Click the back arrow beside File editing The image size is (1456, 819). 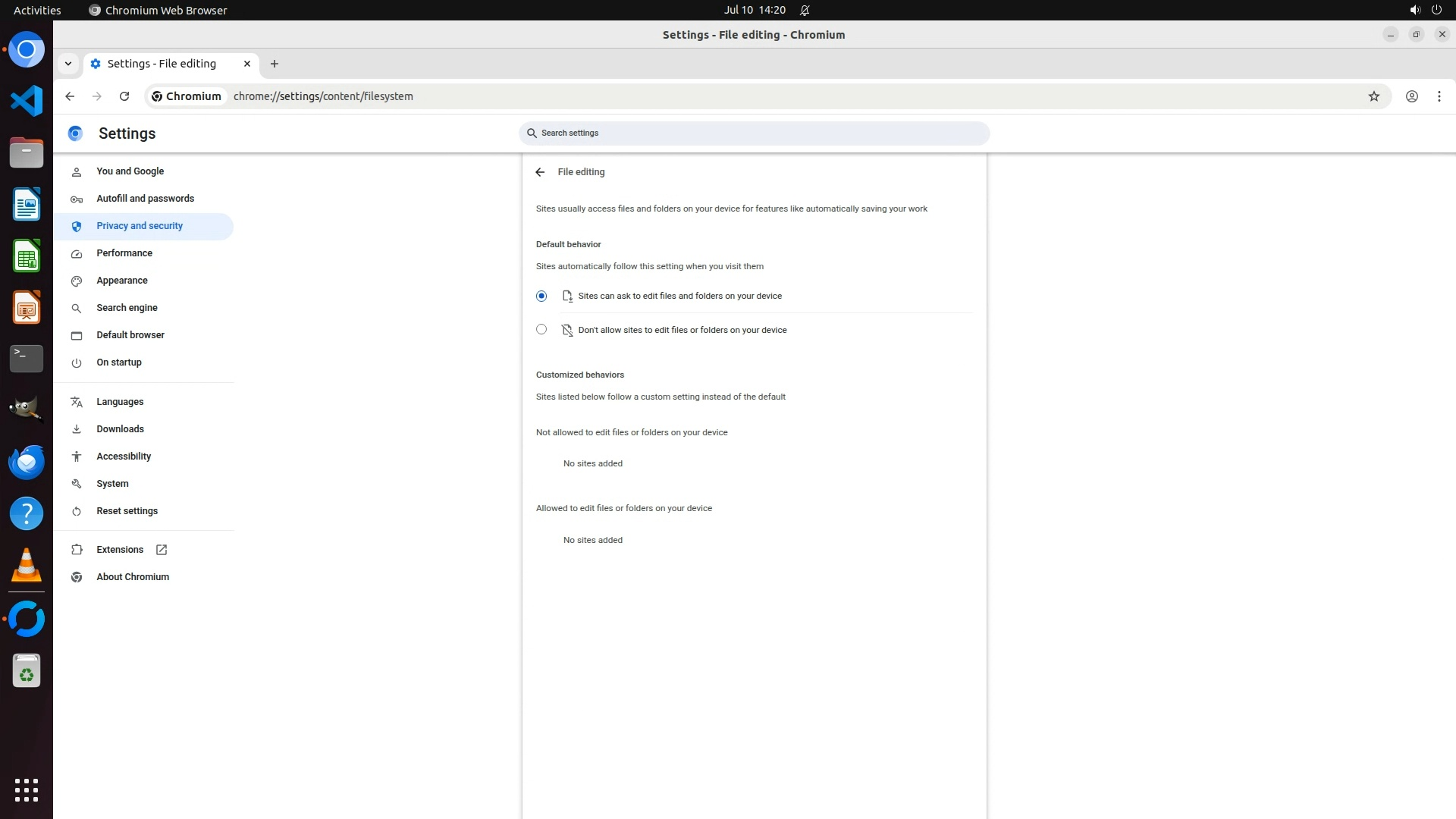[540, 172]
